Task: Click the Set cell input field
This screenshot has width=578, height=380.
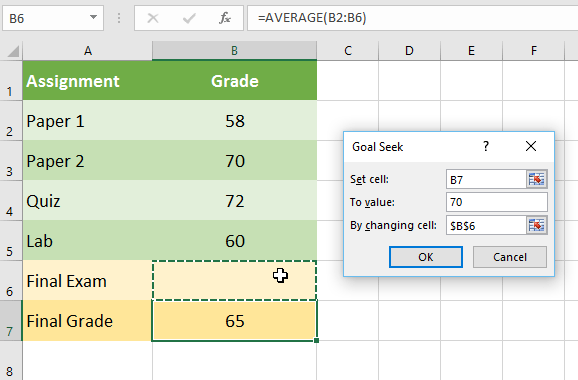Action: point(486,179)
